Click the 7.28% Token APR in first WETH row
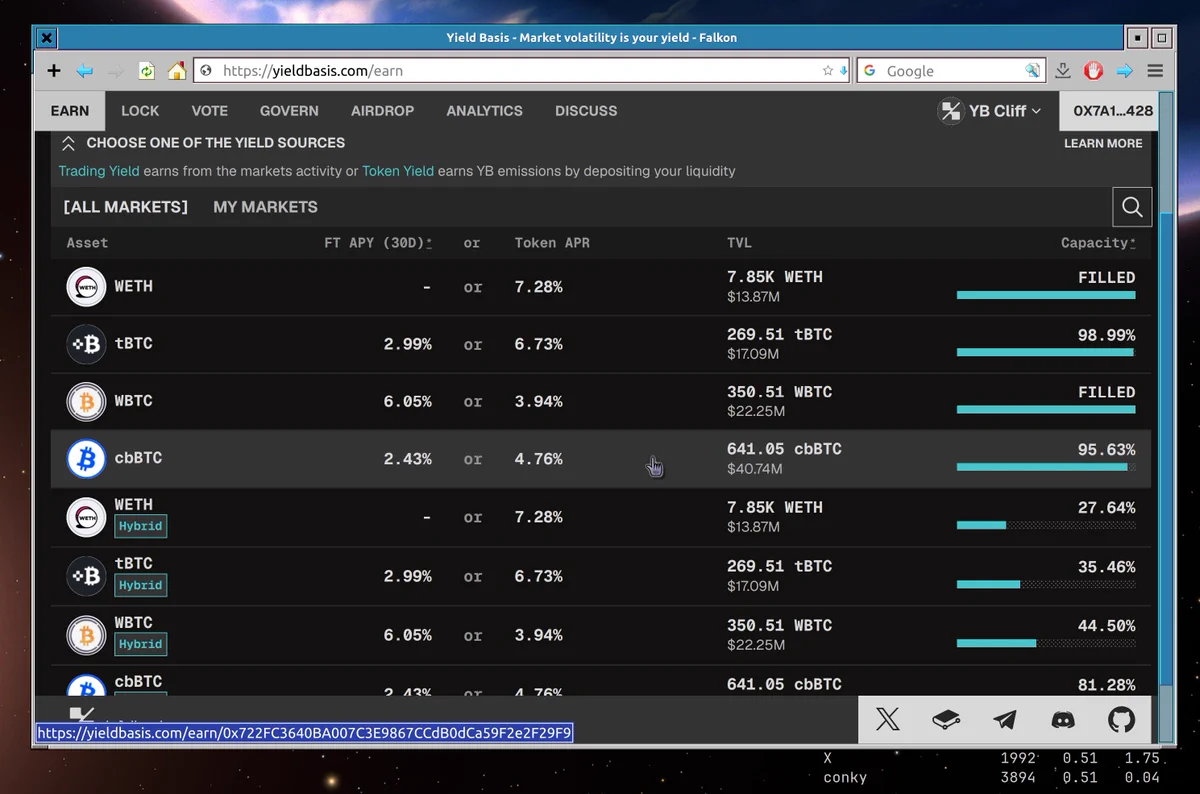This screenshot has width=1200, height=794. 539,287
